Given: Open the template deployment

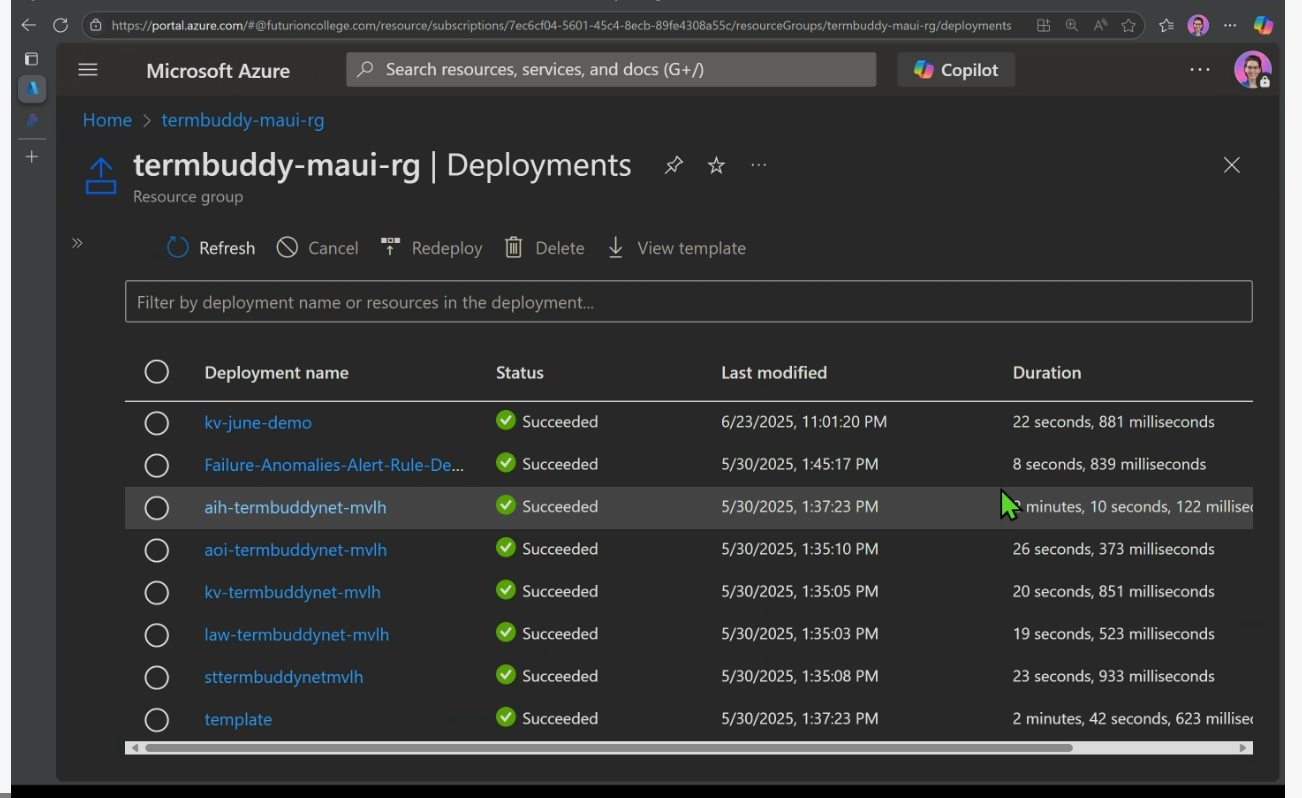Looking at the screenshot, I should point(238,719).
